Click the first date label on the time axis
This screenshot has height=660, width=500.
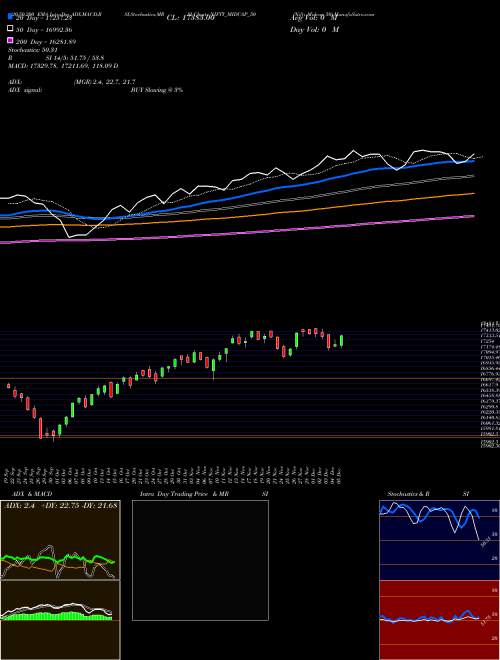(x=8, y=475)
